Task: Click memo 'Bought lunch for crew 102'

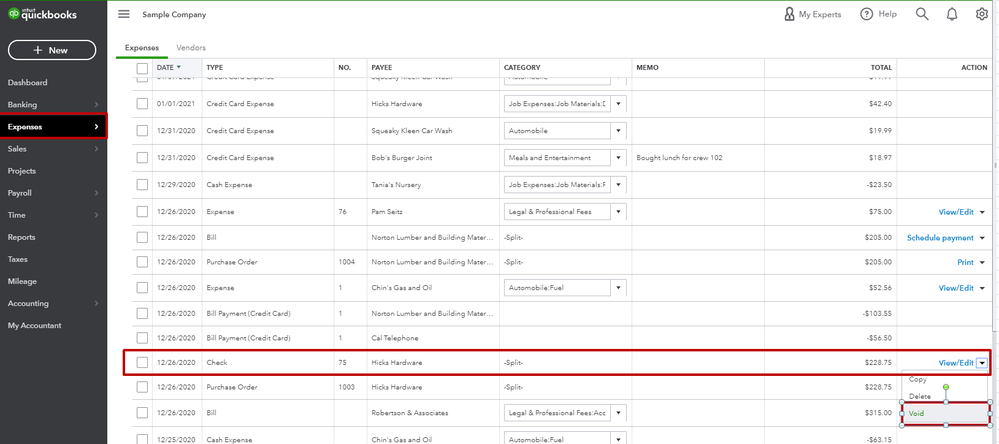Action: 679,157
